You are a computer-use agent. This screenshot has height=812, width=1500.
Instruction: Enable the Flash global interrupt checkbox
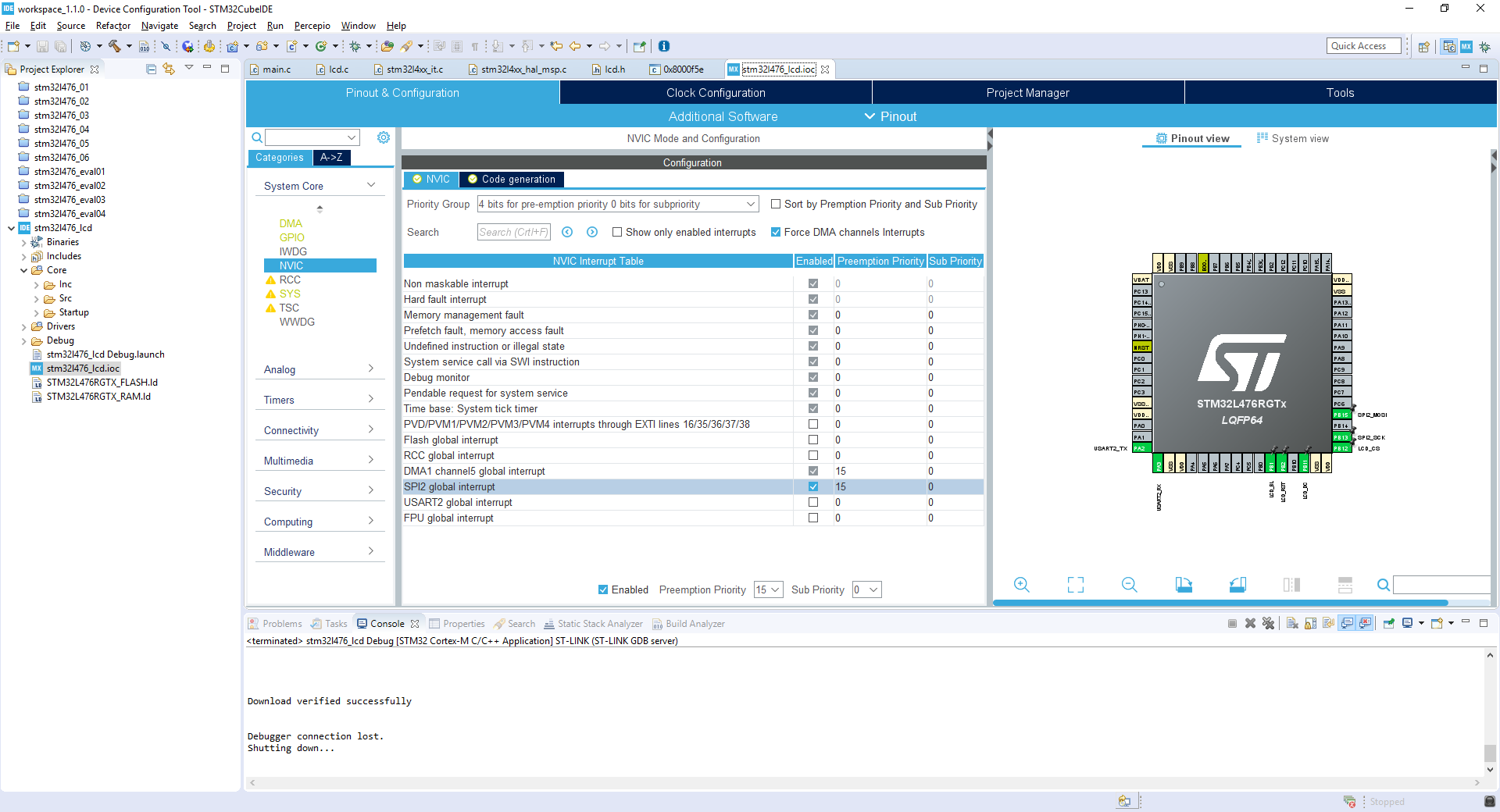pos(813,440)
